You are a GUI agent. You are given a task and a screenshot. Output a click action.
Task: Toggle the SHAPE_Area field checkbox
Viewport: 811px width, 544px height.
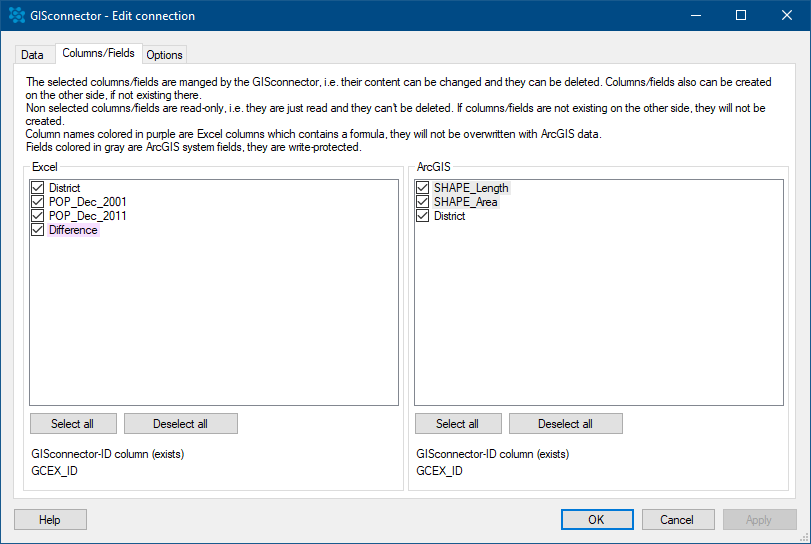[423, 201]
